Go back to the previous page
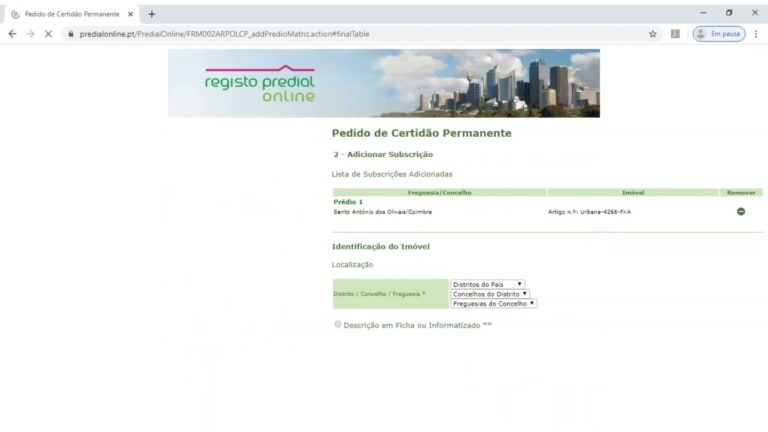Viewport: 768px width, 432px height. coord(12,34)
